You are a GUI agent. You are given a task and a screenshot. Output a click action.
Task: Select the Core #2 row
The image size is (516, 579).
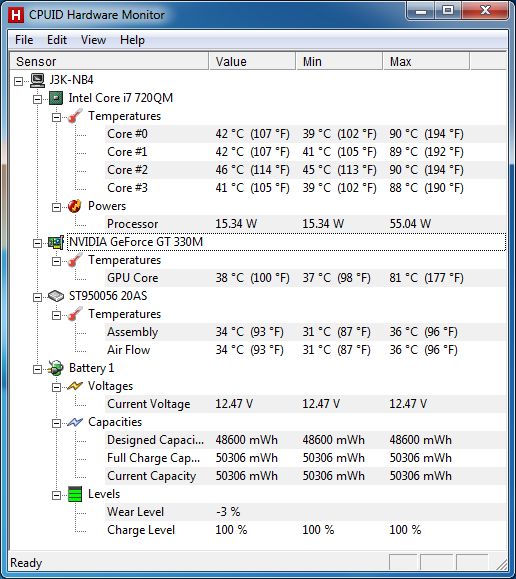click(305, 170)
